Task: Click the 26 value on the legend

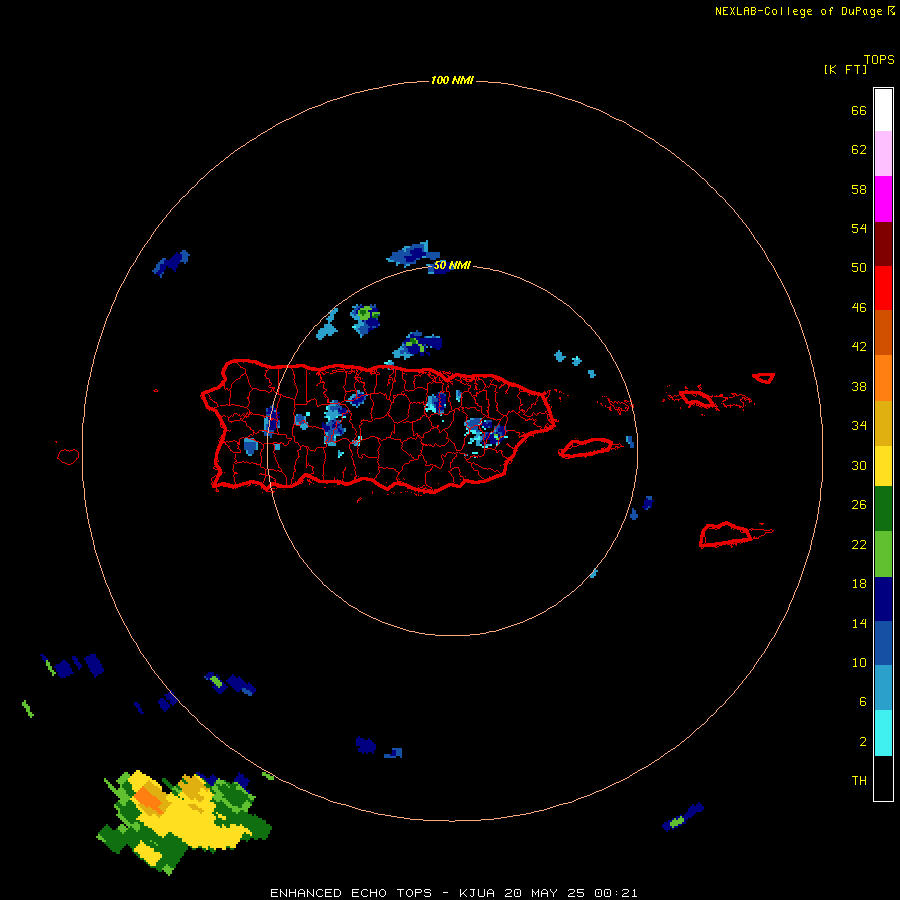Action: 859,505
